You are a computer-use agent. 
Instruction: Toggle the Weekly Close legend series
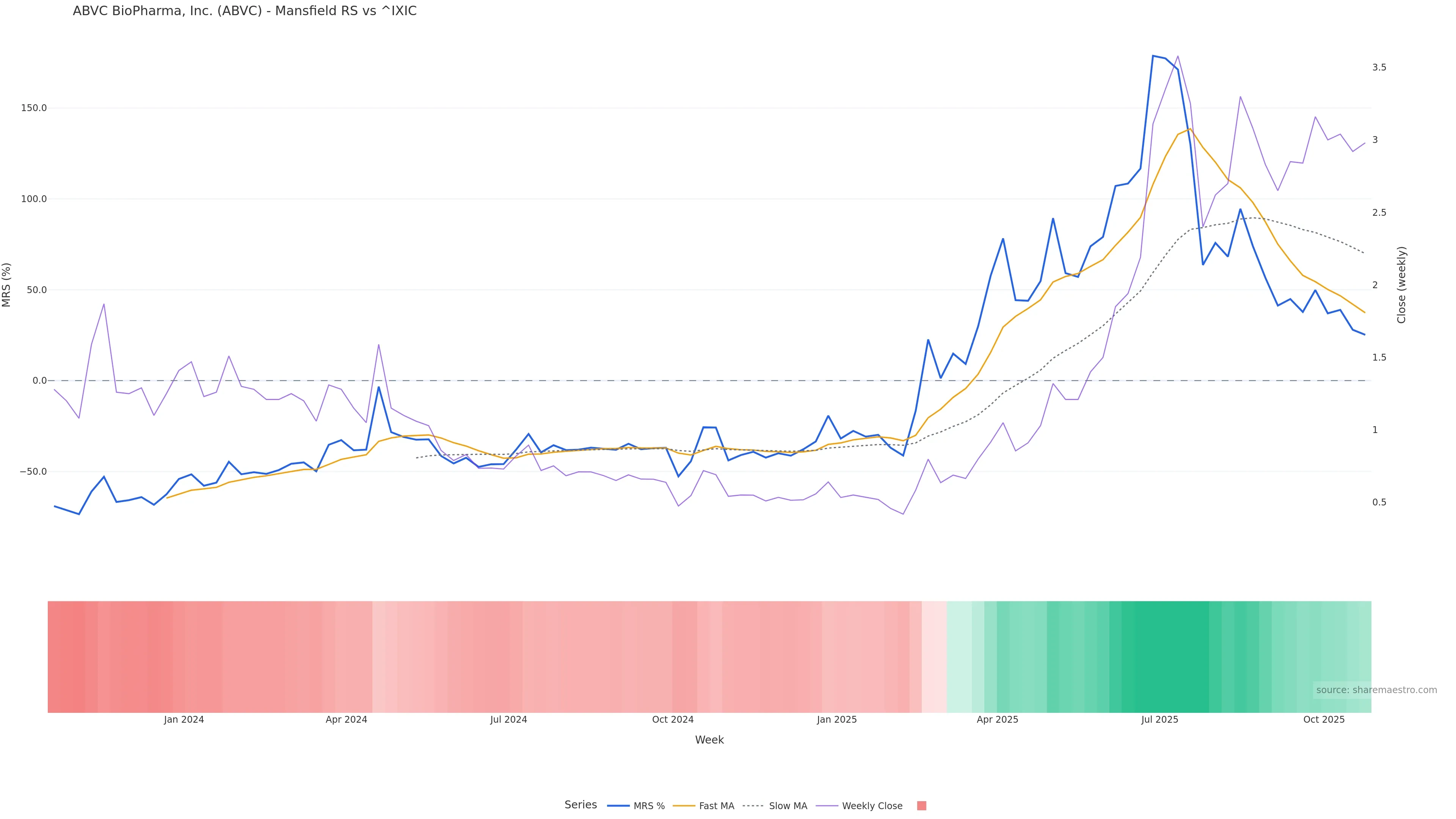pos(872,806)
